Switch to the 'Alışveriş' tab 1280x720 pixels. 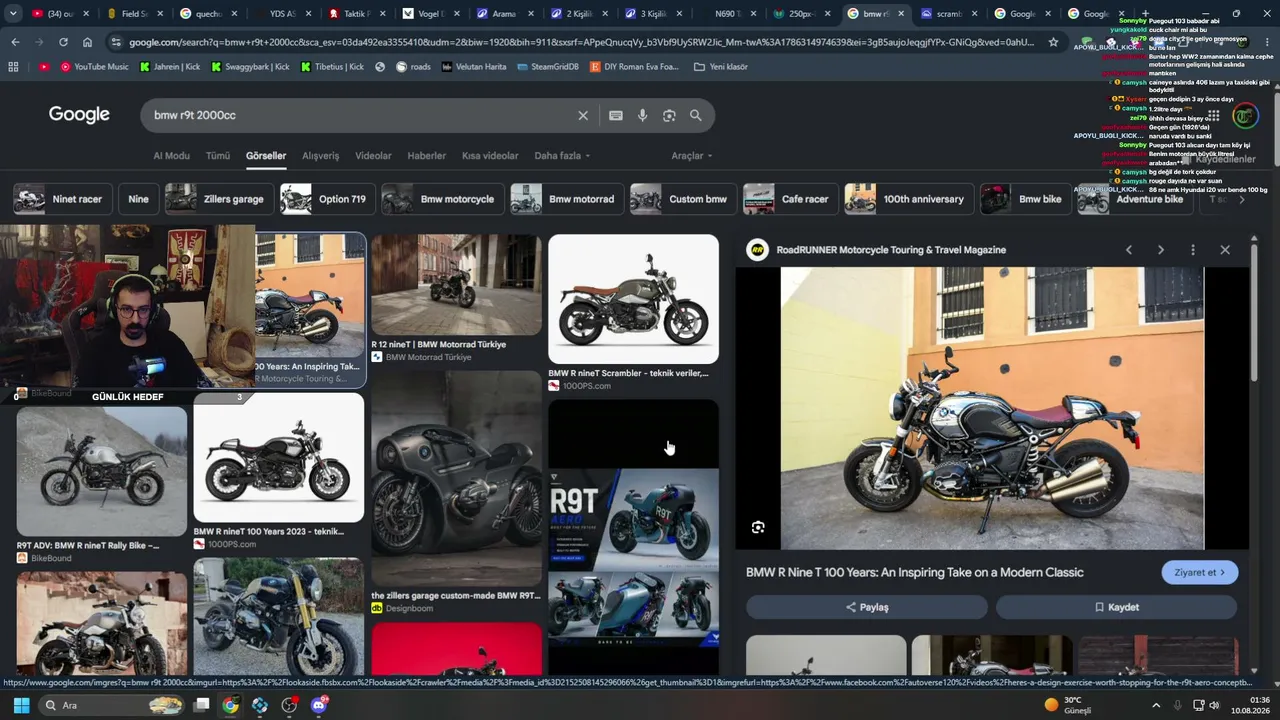point(321,156)
